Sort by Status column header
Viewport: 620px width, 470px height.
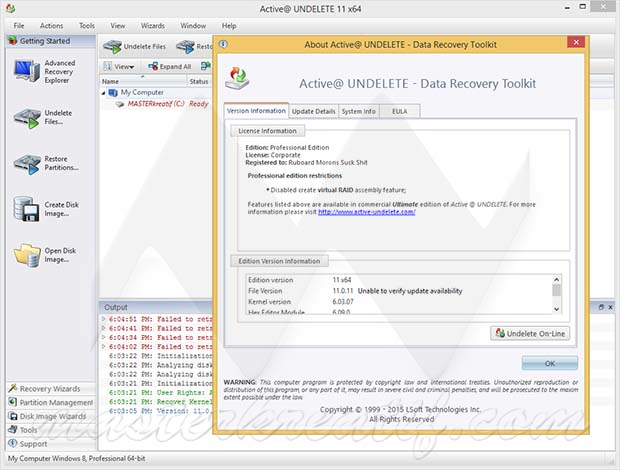[x=199, y=81]
